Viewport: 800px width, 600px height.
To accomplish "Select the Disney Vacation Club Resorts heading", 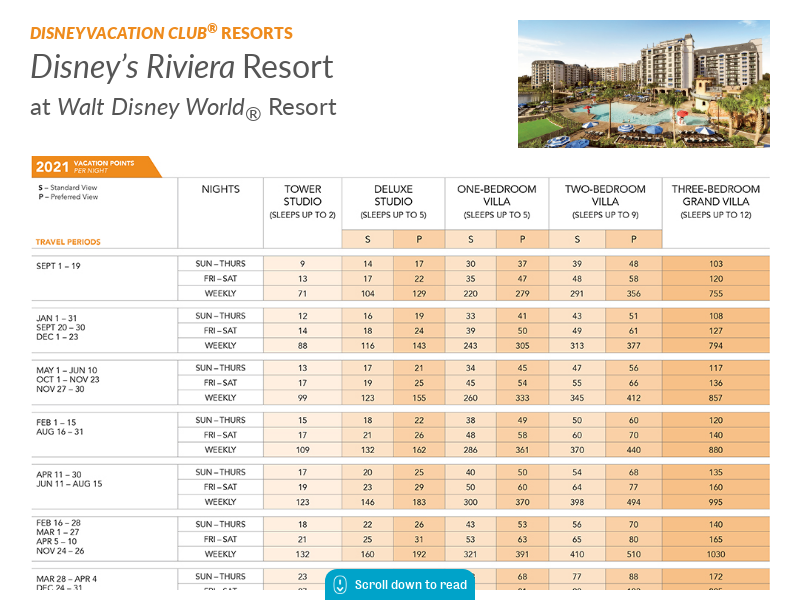I will [161, 33].
